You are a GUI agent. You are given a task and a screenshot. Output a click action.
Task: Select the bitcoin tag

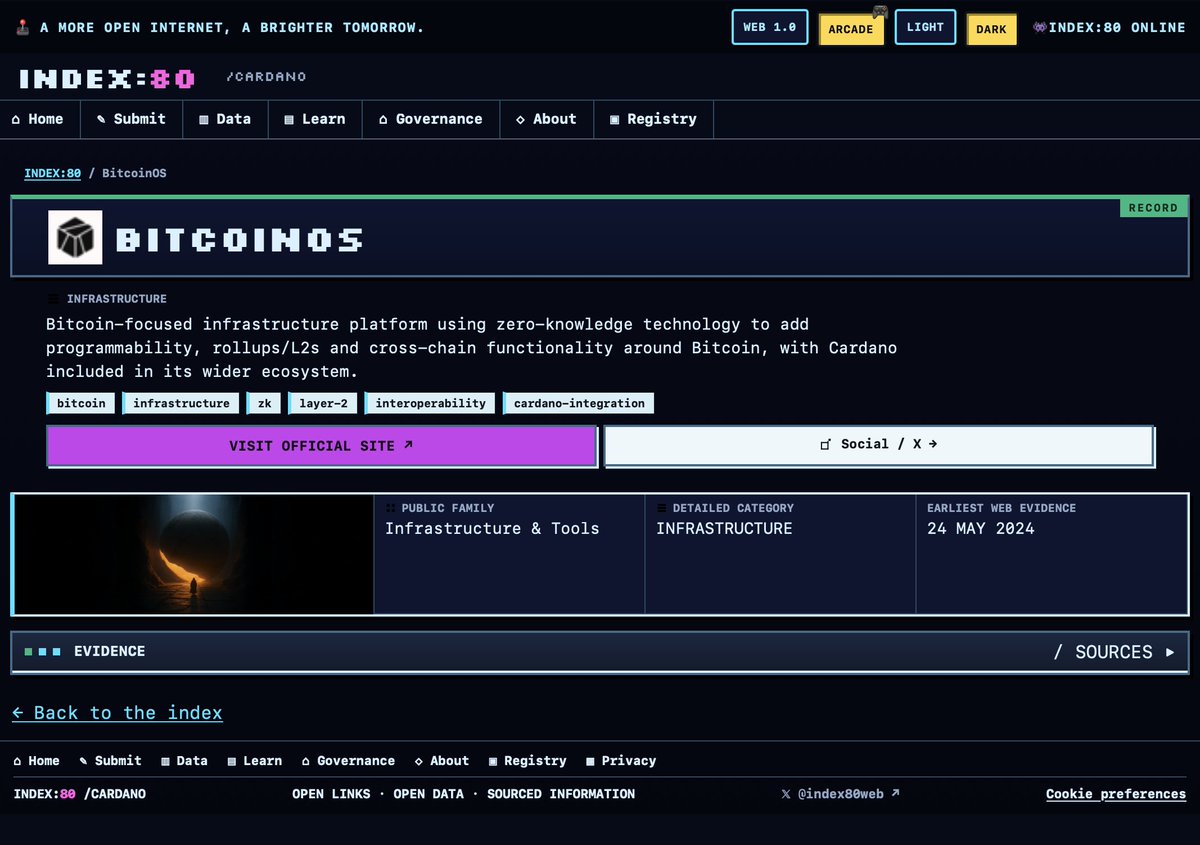(81, 403)
